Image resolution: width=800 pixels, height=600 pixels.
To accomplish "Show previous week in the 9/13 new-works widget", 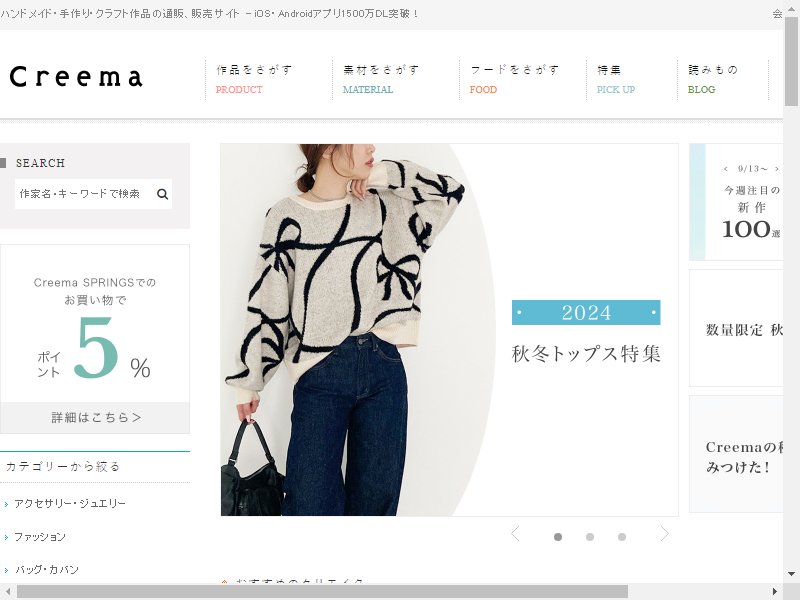I will click(x=726, y=169).
